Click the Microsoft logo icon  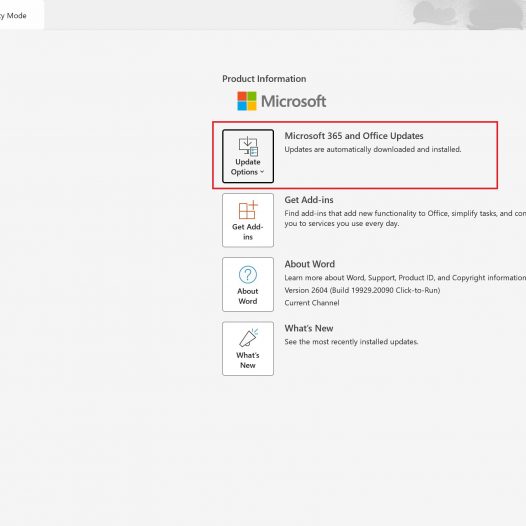[247, 101]
